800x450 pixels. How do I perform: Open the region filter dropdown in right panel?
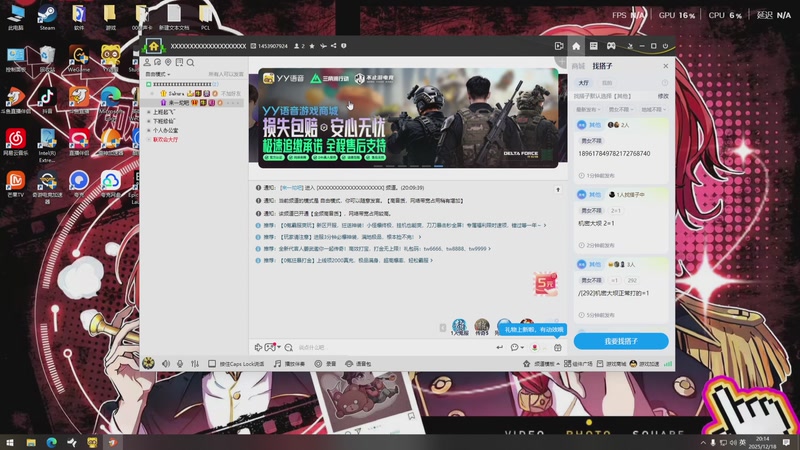click(654, 110)
